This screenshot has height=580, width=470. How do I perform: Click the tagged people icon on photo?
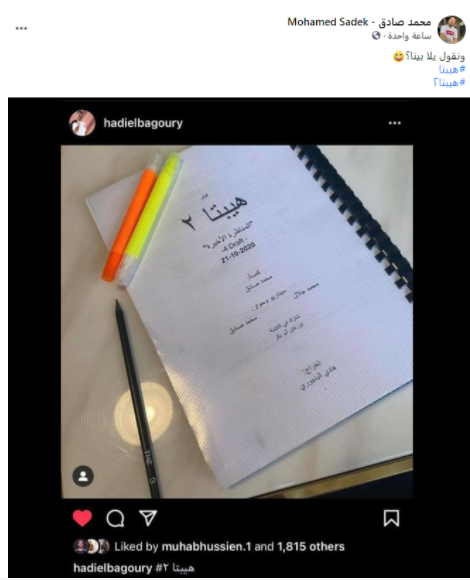(x=83, y=476)
